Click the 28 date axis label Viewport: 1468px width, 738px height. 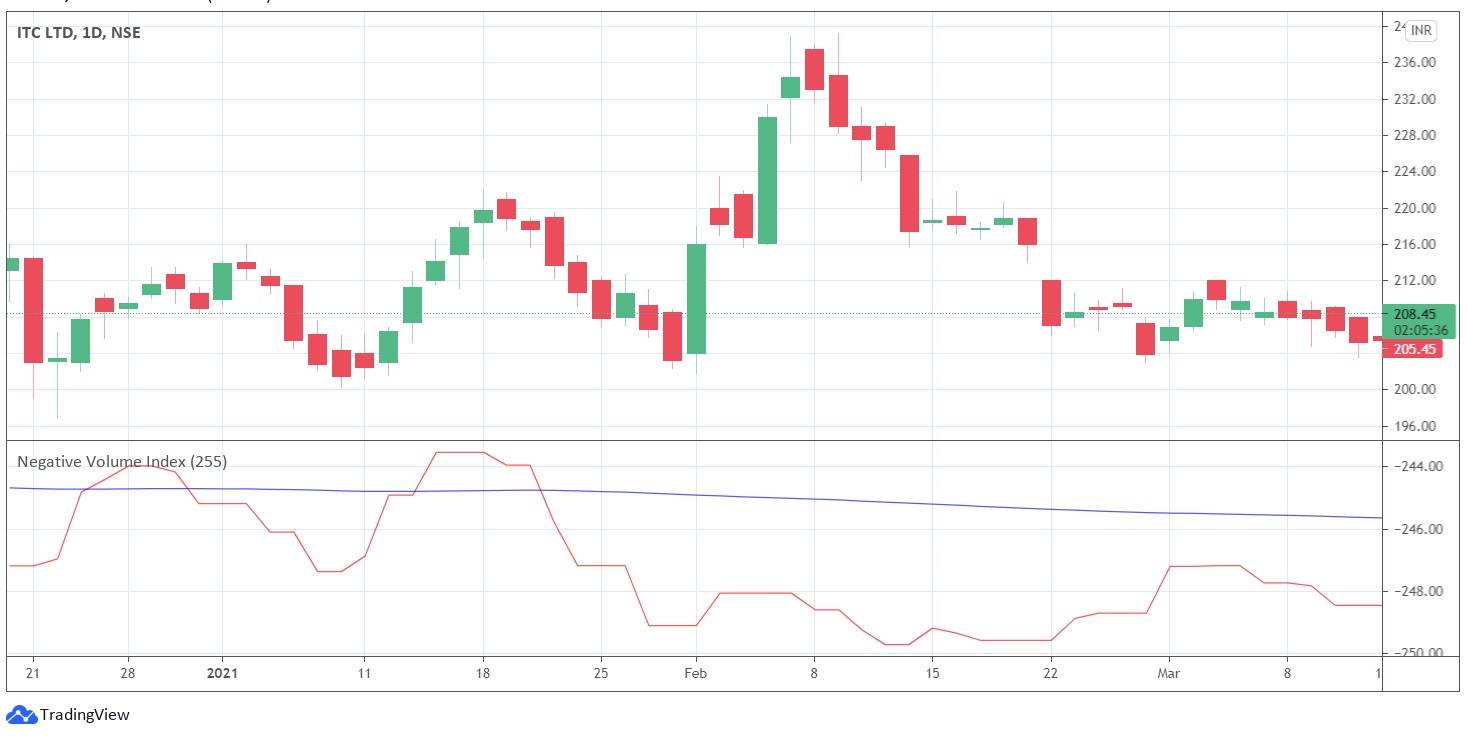pos(128,673)
